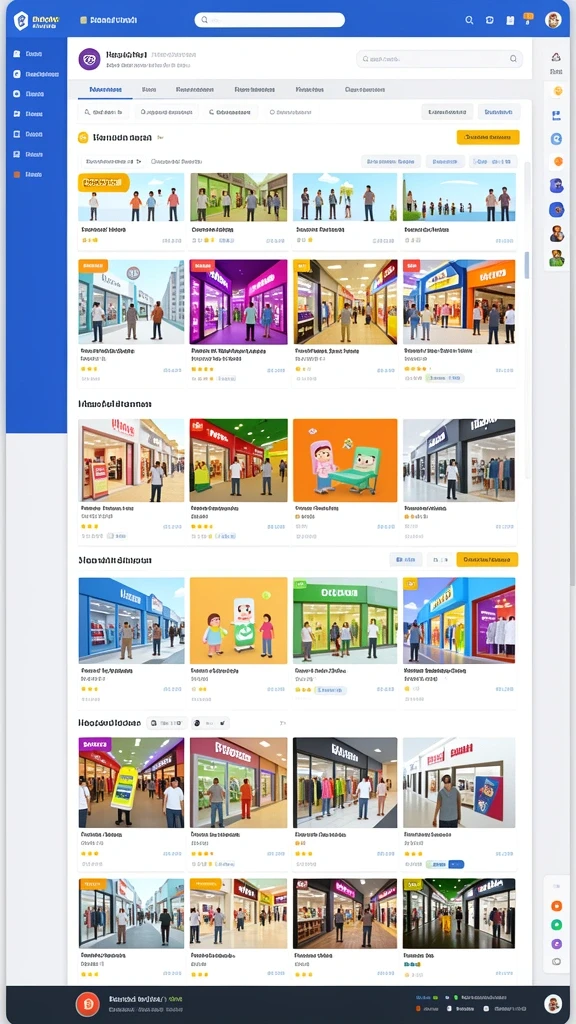Open the yellow circle icon in the right panel
This screenshot has height=1024, width=576.
point(557,91)
